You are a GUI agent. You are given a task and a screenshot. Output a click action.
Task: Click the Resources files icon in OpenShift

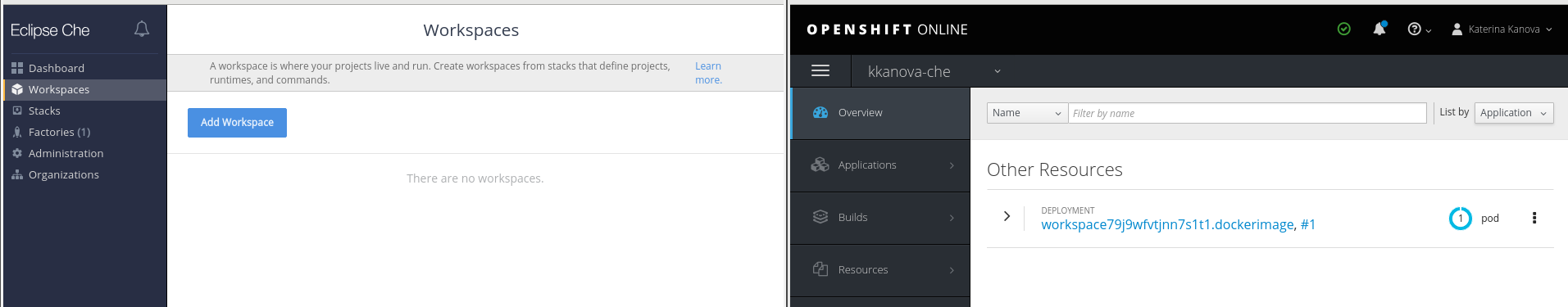point(820,269)
